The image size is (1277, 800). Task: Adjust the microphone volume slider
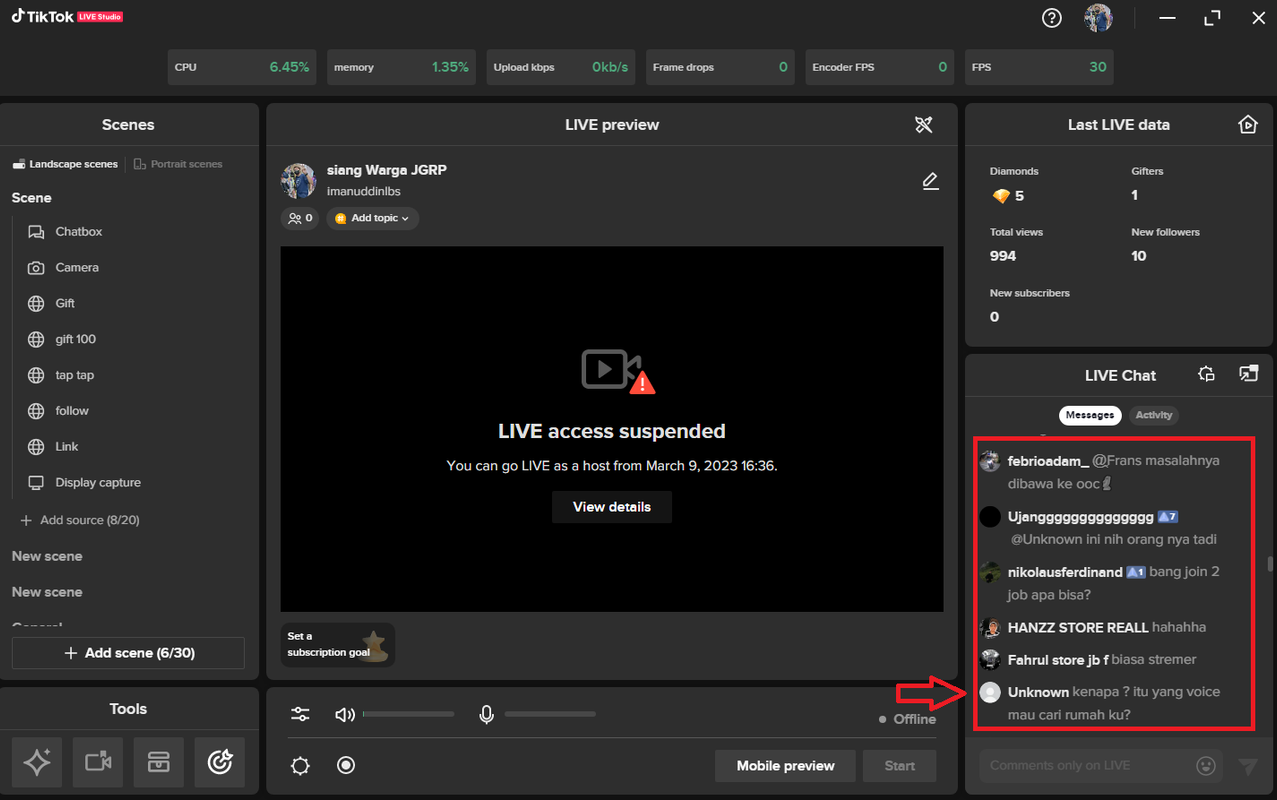(x=550, y=714)
